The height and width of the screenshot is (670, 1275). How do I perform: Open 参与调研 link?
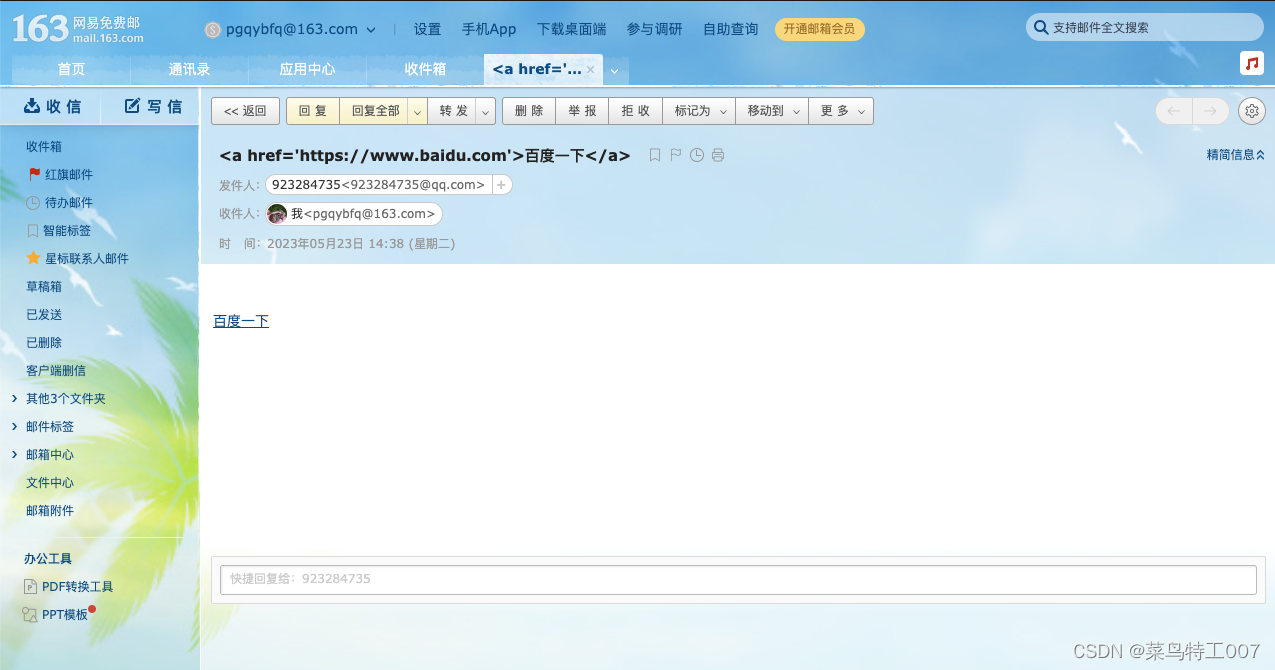(655, 30)
